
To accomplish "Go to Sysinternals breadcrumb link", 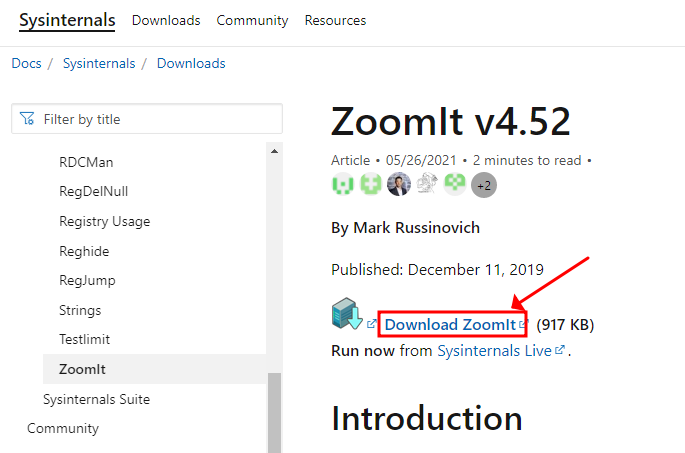I will (99, 63).
